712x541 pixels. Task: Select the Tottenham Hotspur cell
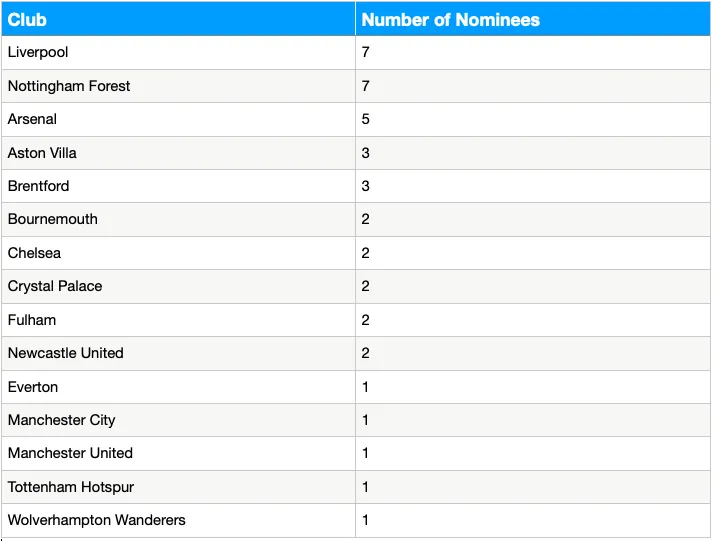click(71, 487)
